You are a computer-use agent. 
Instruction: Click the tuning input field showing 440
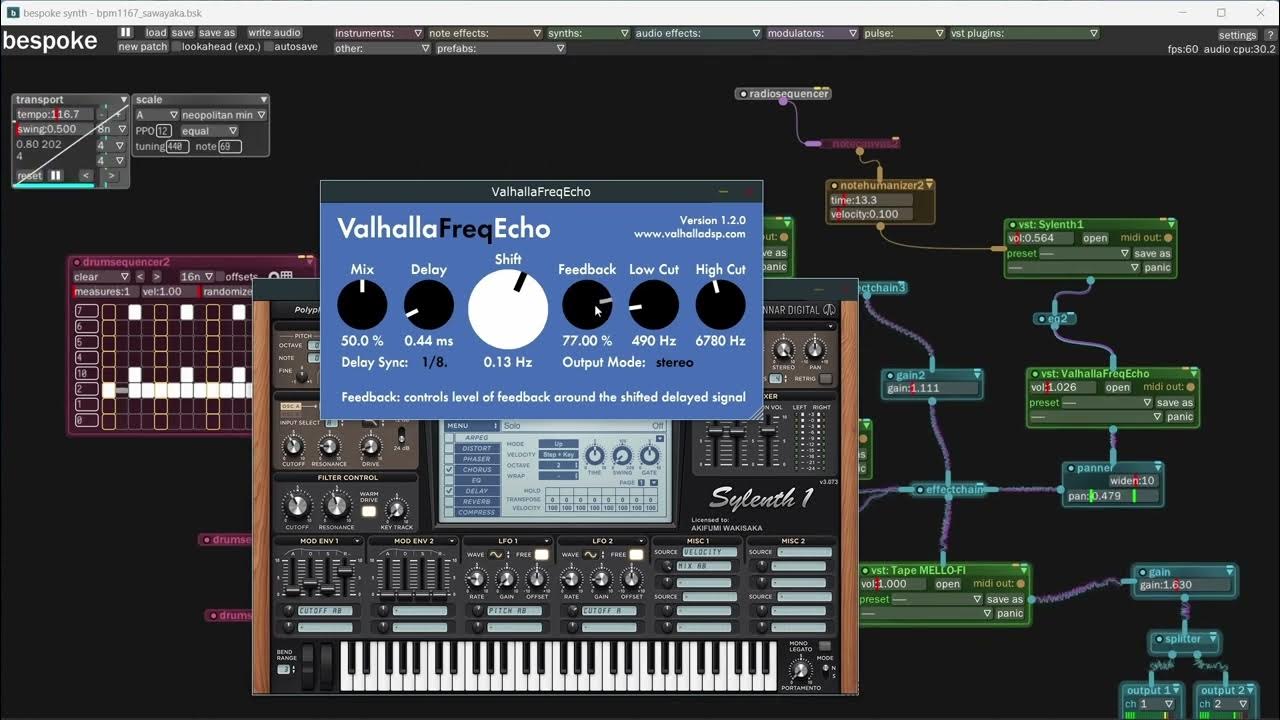pyautogui.click(x=177, y=146)
